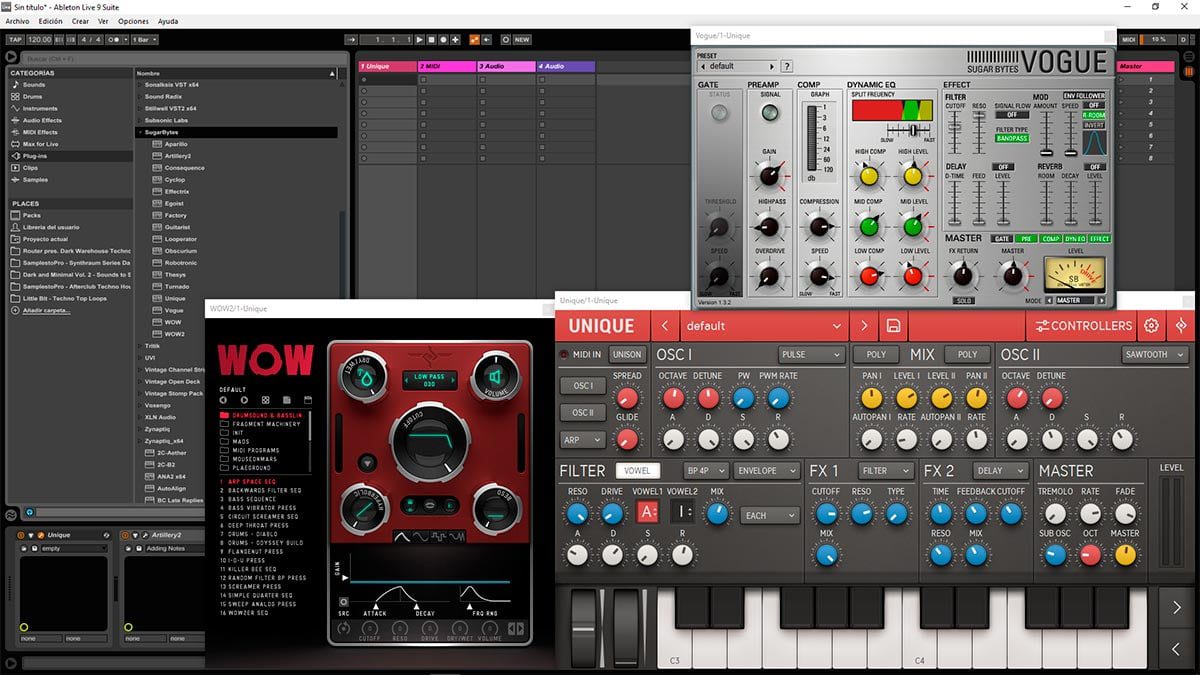
Task: Open CONTROLLERS in Unique
Action: click(x=1083, y=326)
